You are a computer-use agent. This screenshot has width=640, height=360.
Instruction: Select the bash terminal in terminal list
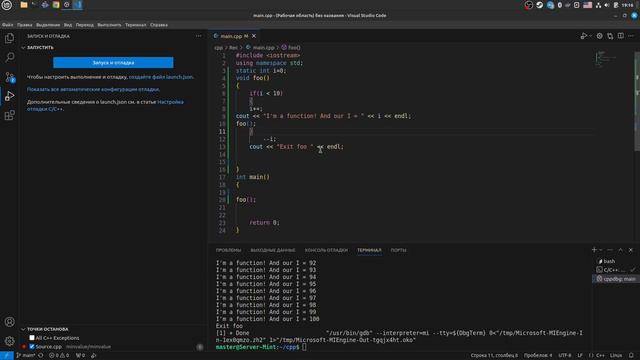pyautogui.click(x=615, y=261)
